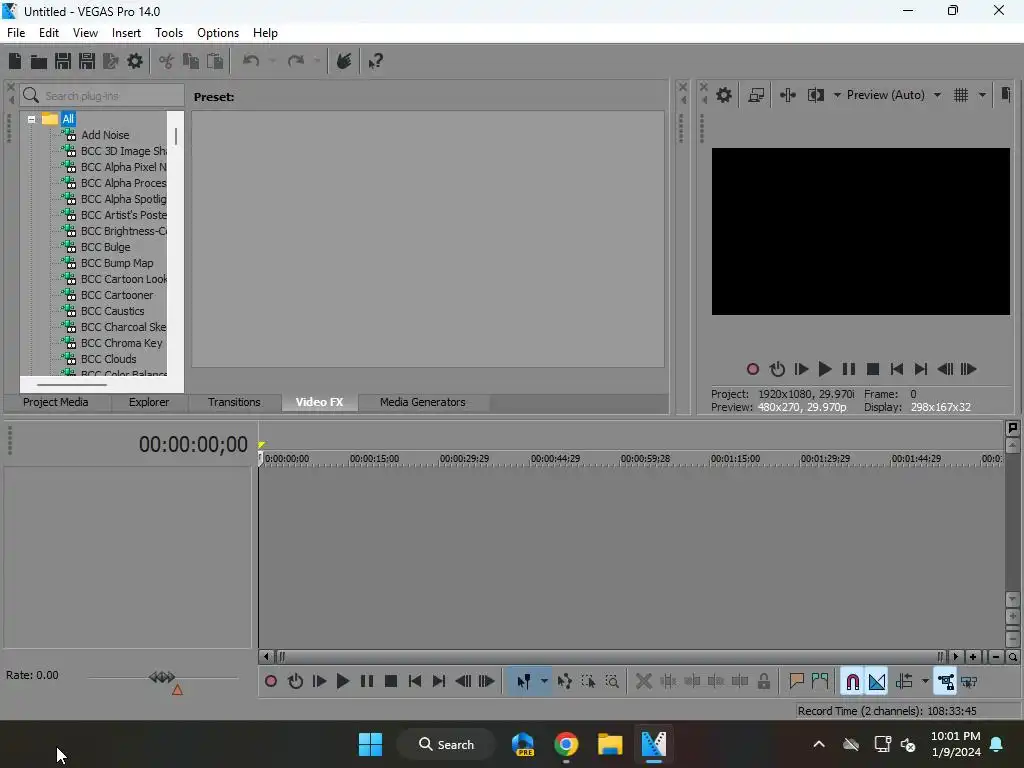Click the playback Rate slider
The height and width of the screenshot is (768, 1024).
(163, 678)
